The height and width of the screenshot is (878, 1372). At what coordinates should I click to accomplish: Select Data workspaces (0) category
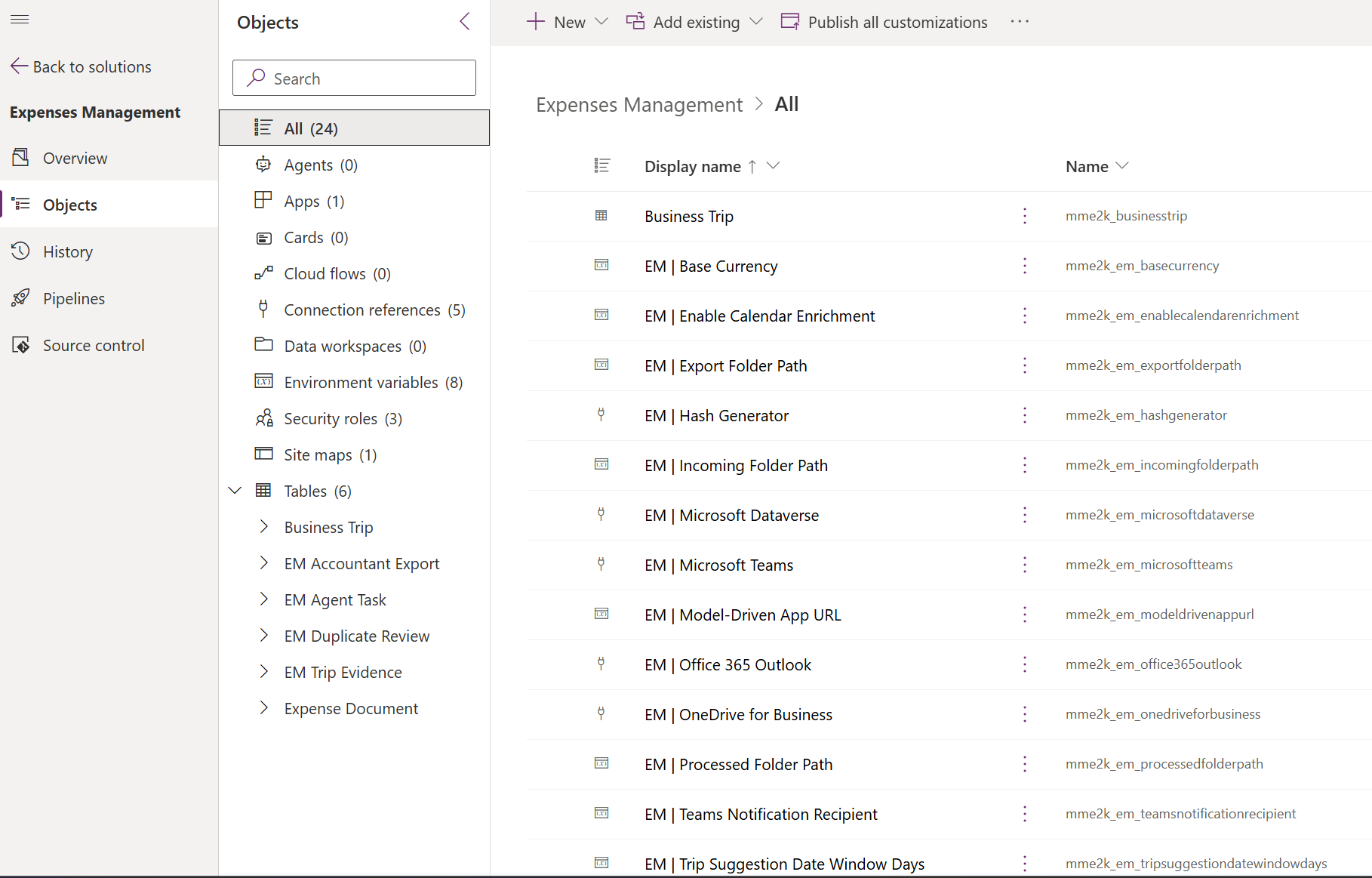coord(354,346)
